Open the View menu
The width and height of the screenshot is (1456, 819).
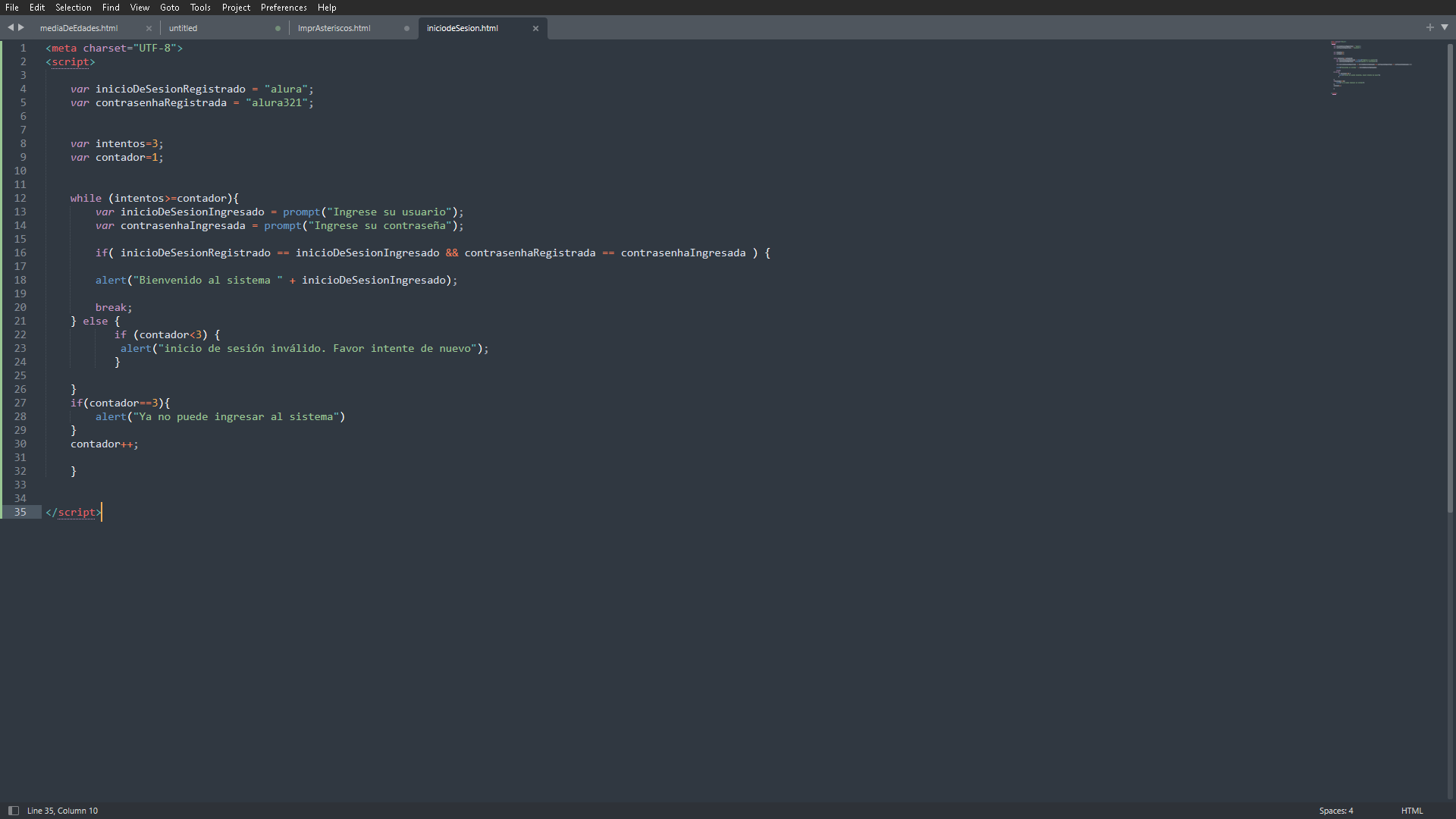point(140,8)
